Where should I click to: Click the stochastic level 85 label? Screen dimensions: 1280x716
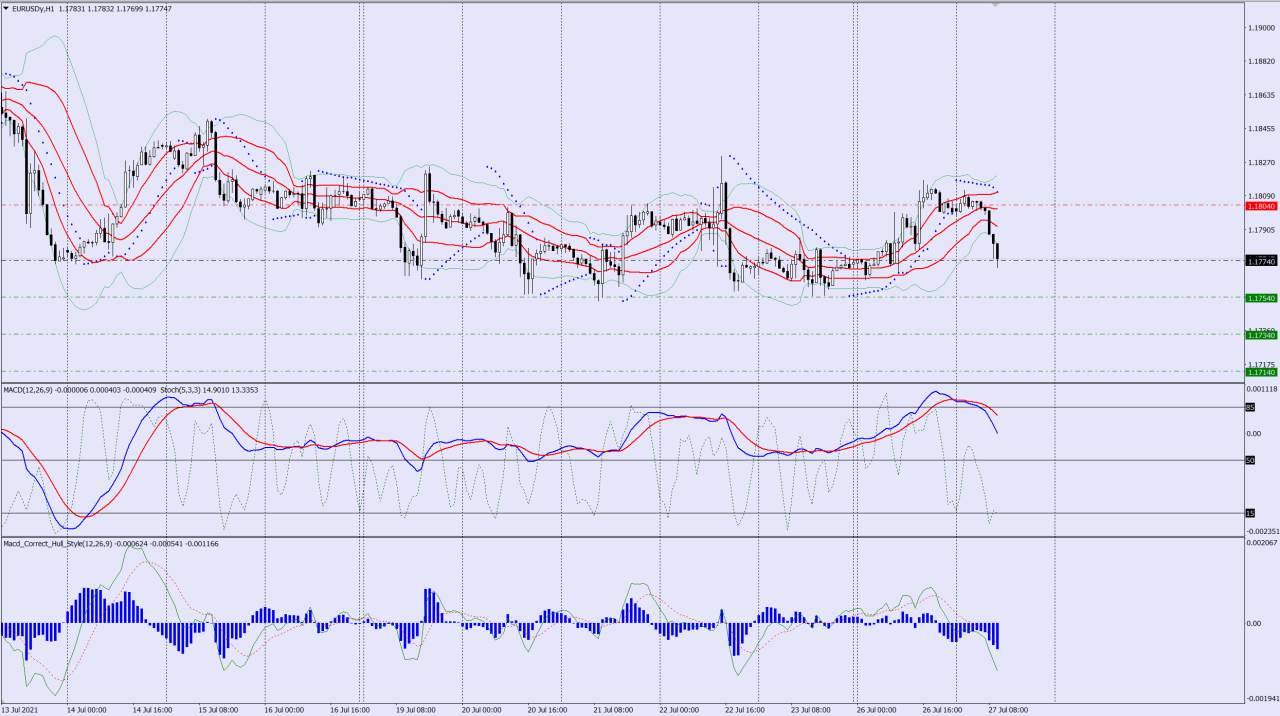(x=1250, y=407)
